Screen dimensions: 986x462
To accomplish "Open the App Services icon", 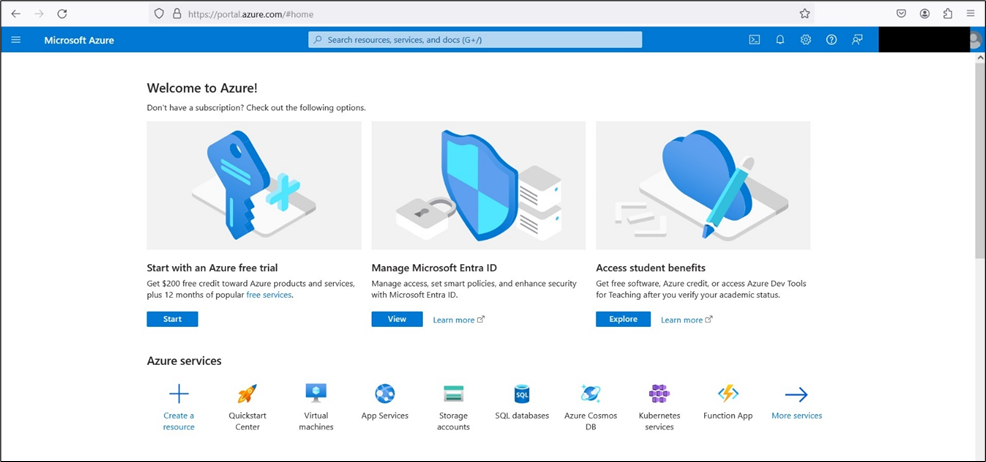I will click(384, 394).
